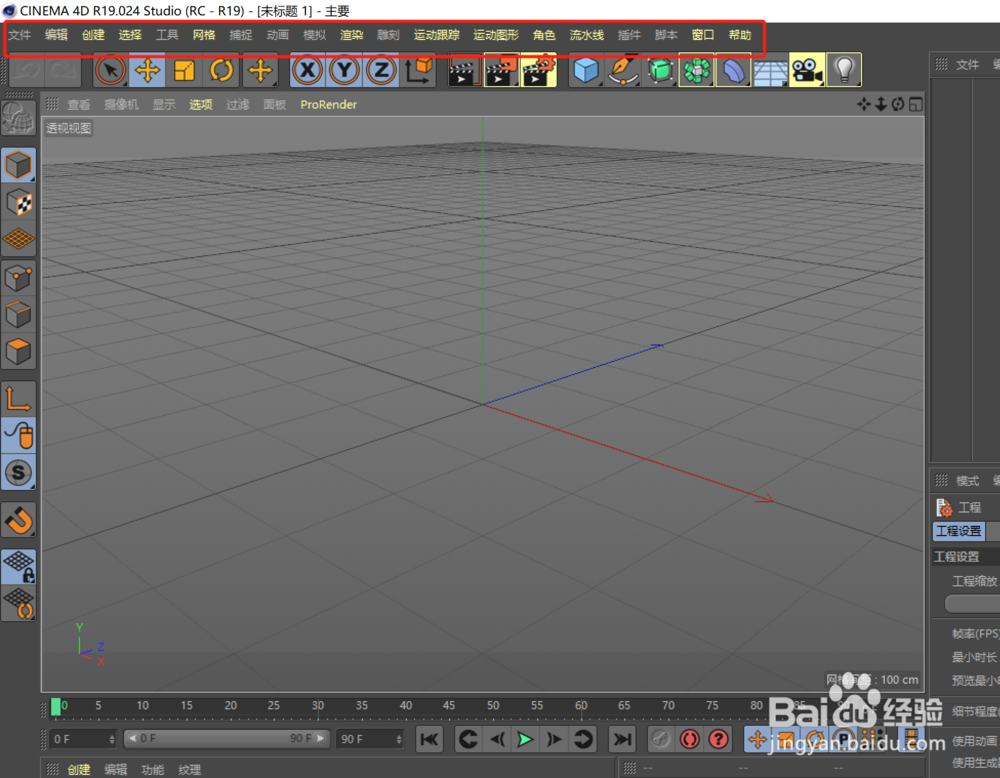
Task: Open the 编辑 menu
Action: 56,35
